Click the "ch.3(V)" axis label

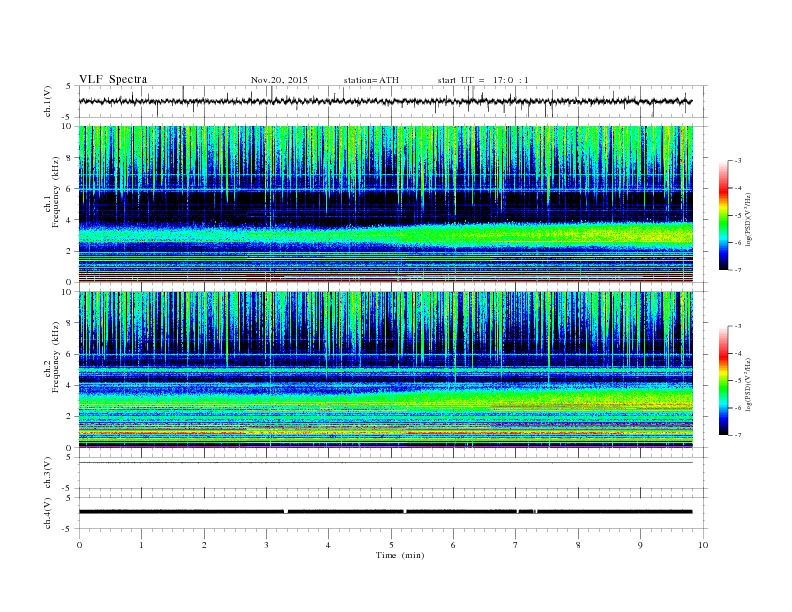click(48, 473)
